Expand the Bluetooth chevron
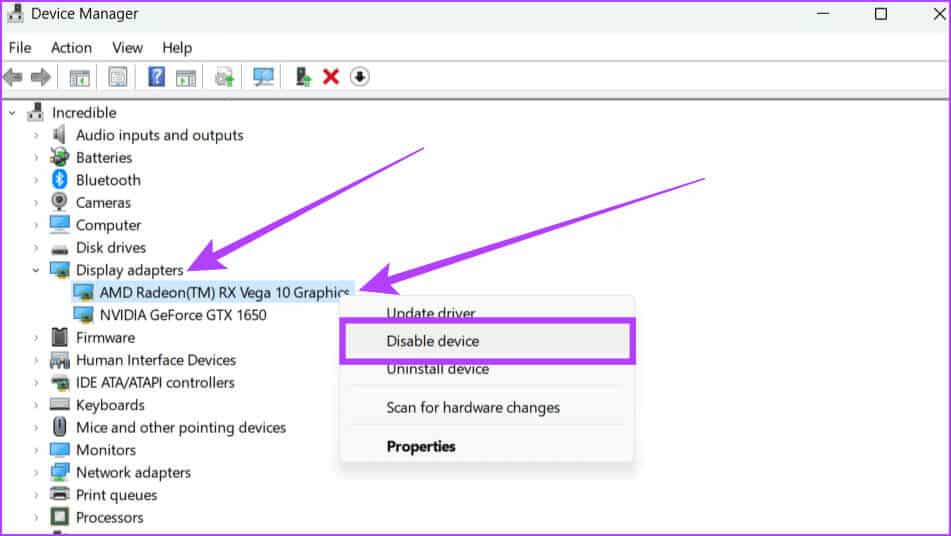This screenshot has width=951, height=536. tap(36, 180)
